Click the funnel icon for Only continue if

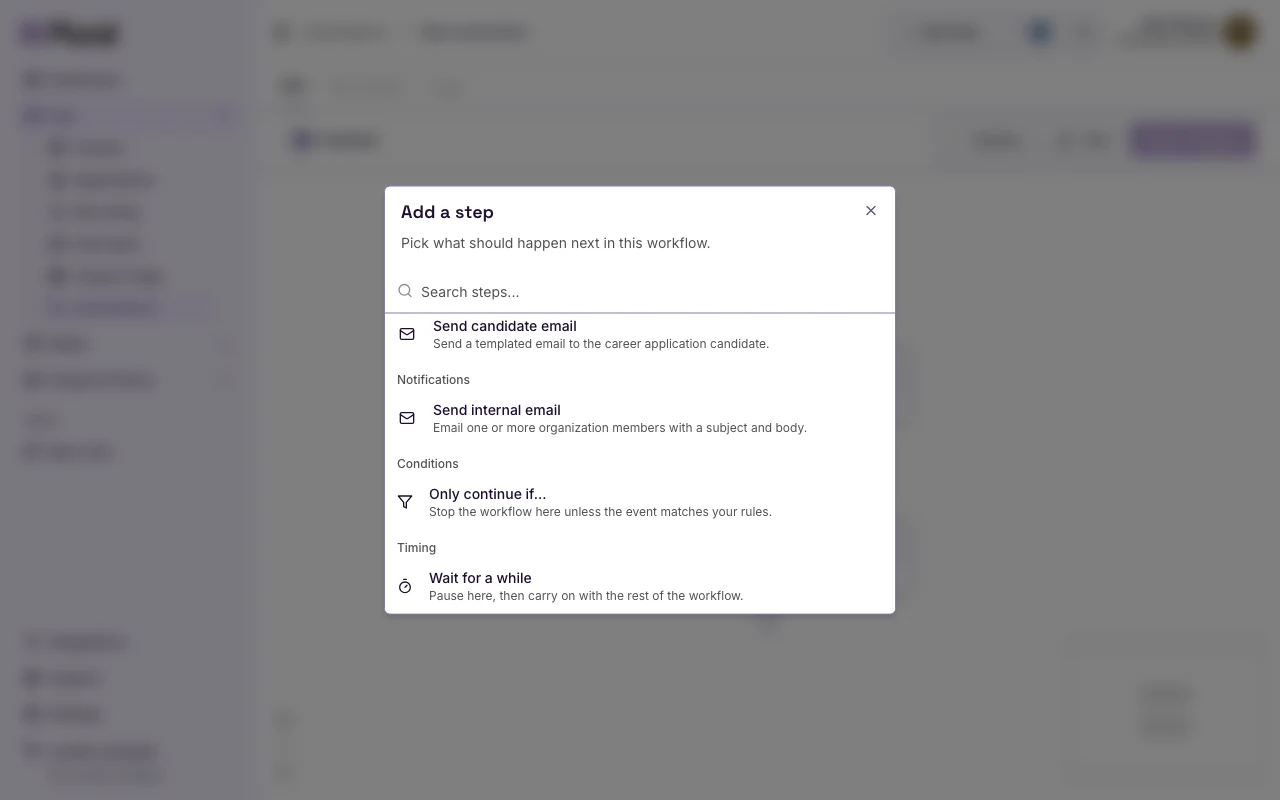pyautogui.click(x=405, y=502)
